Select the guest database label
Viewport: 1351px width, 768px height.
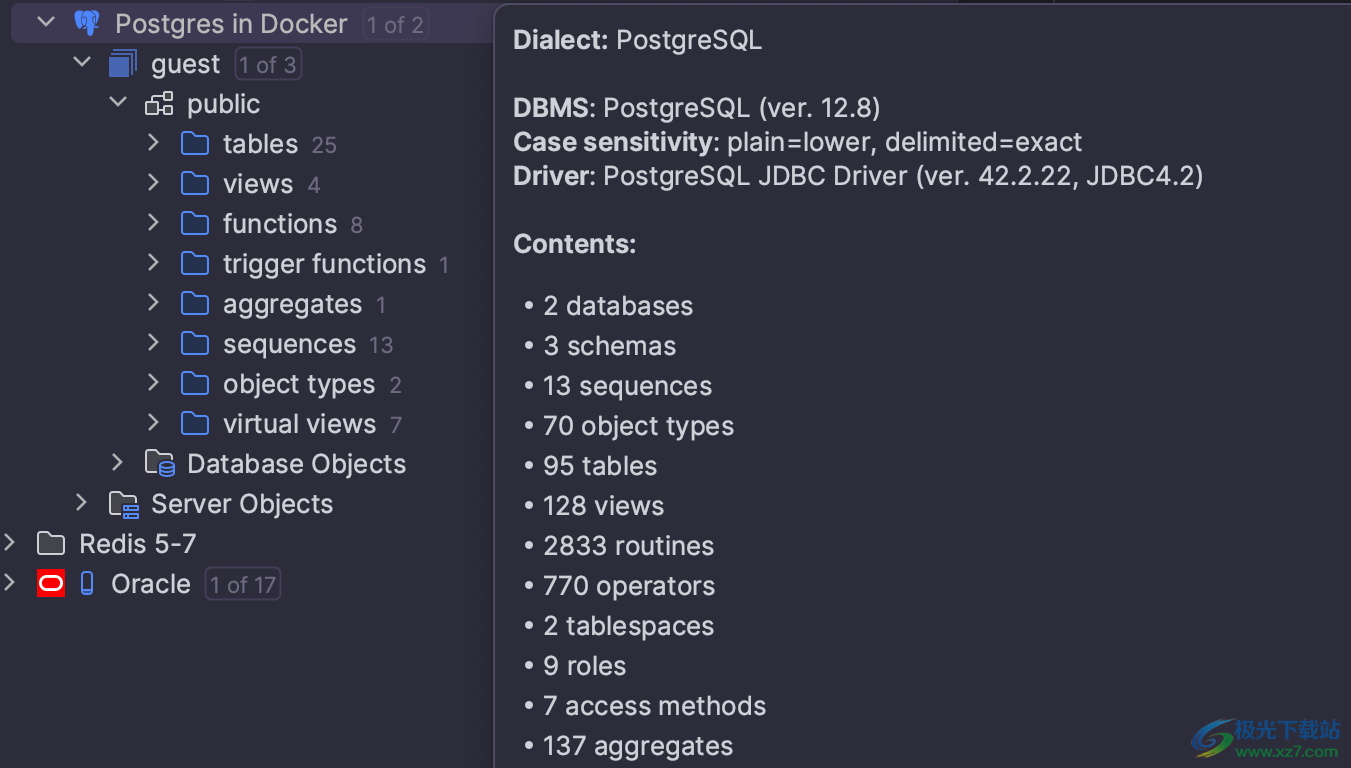click(185, 65)
